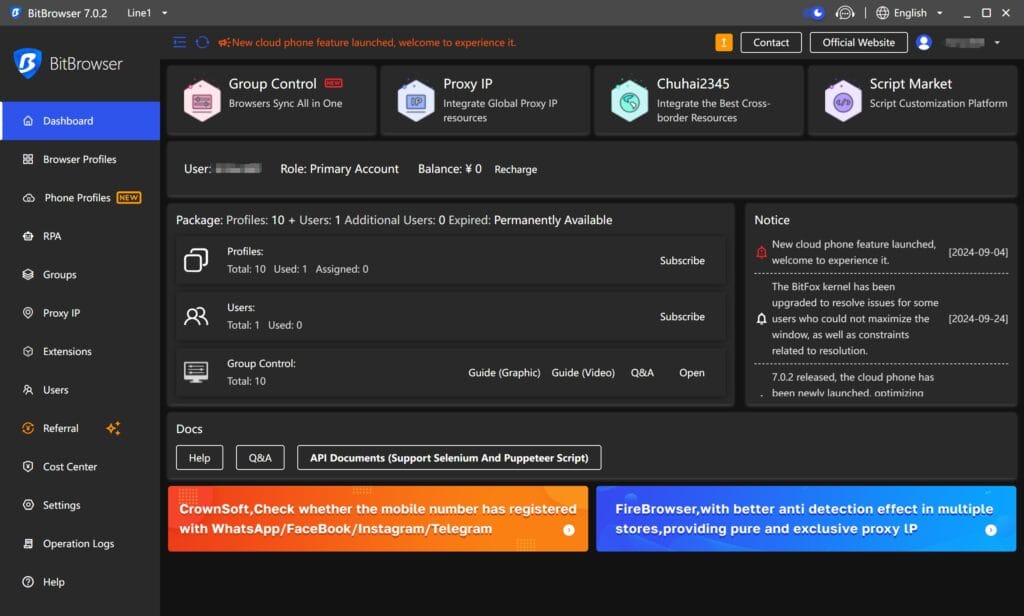Click the red alarm bell notice icon
Screen dimensions: 1024x616
pyautogui.click(x=761, y=252)
